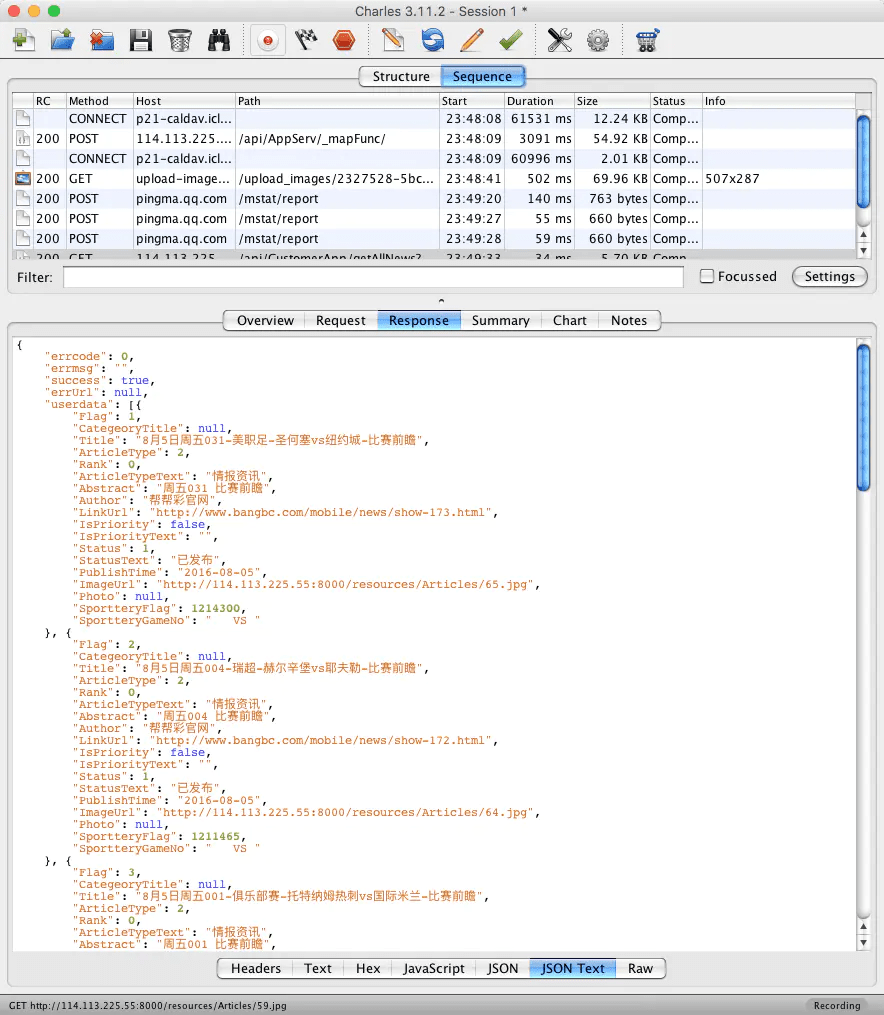Click the response pane scroll down arrow

pos(863,943)
